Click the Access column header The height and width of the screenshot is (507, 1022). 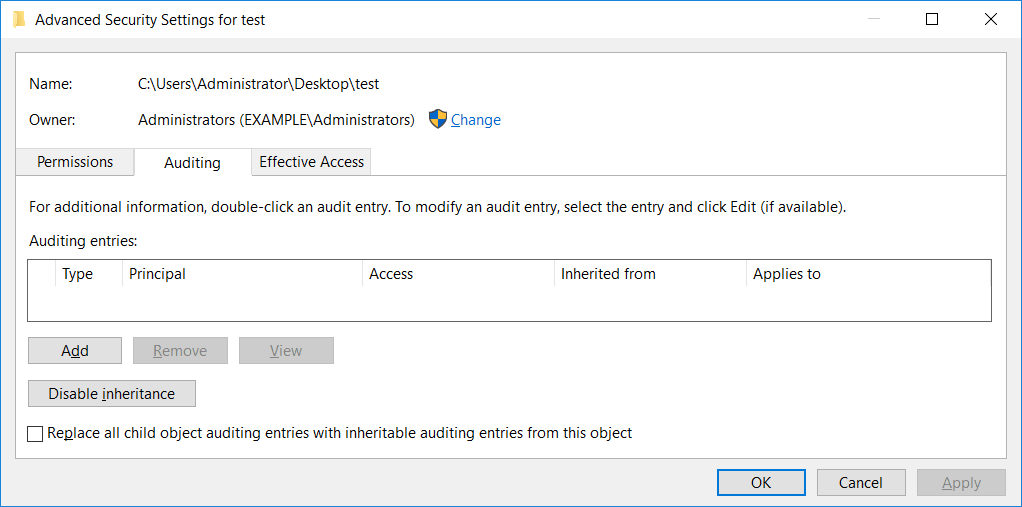(x=458, y=274)
